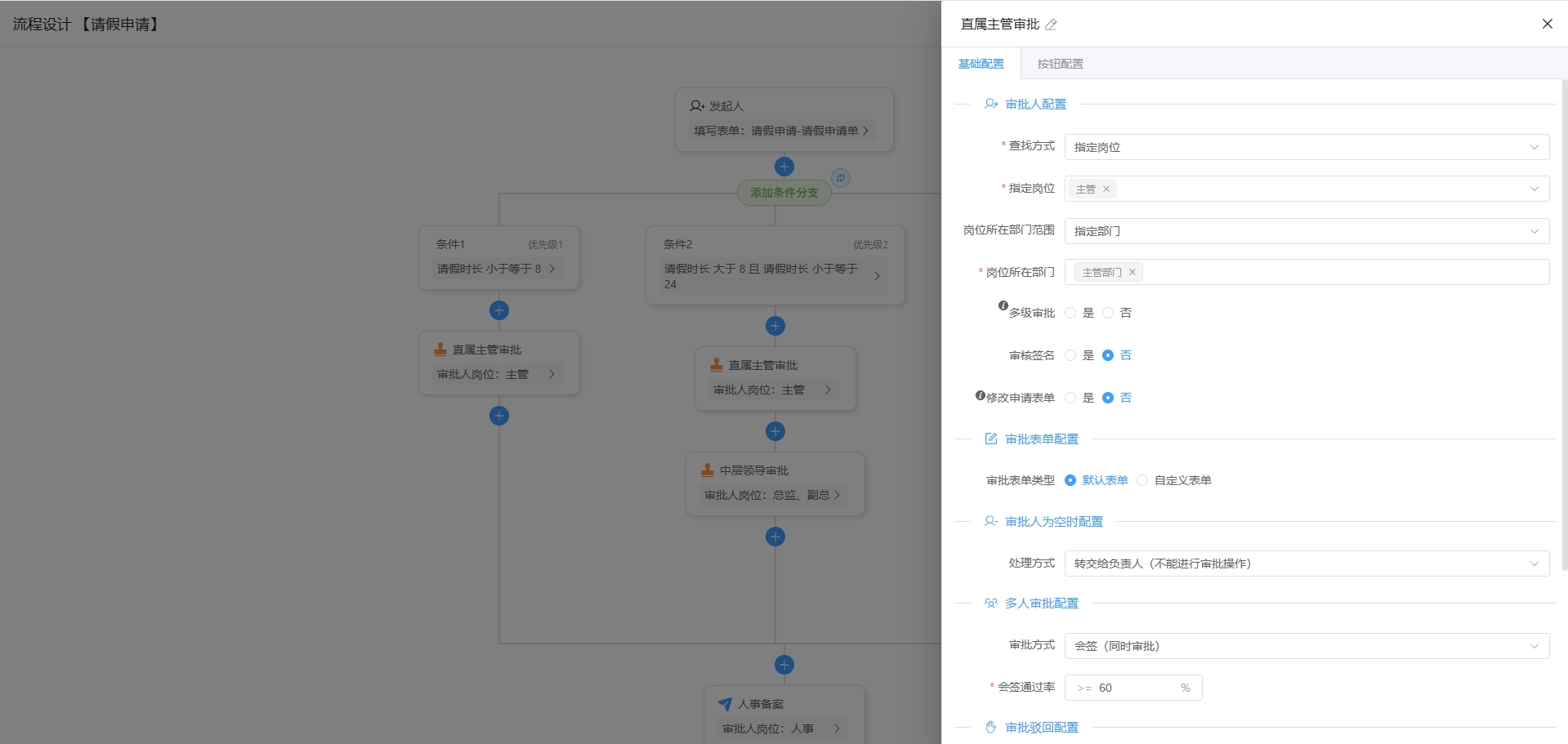Click the 多人审批配置 section icon

[991, 603]
